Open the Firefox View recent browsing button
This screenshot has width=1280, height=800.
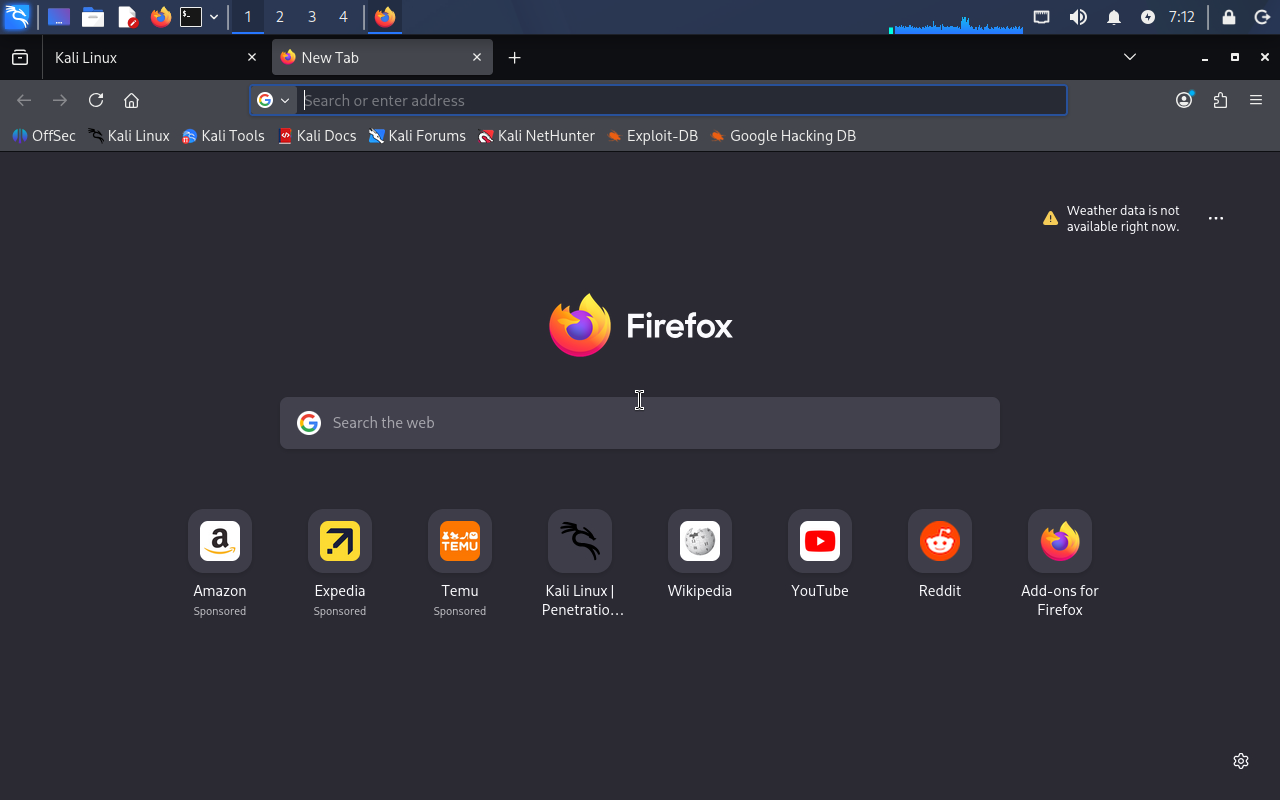click(20, 58)
